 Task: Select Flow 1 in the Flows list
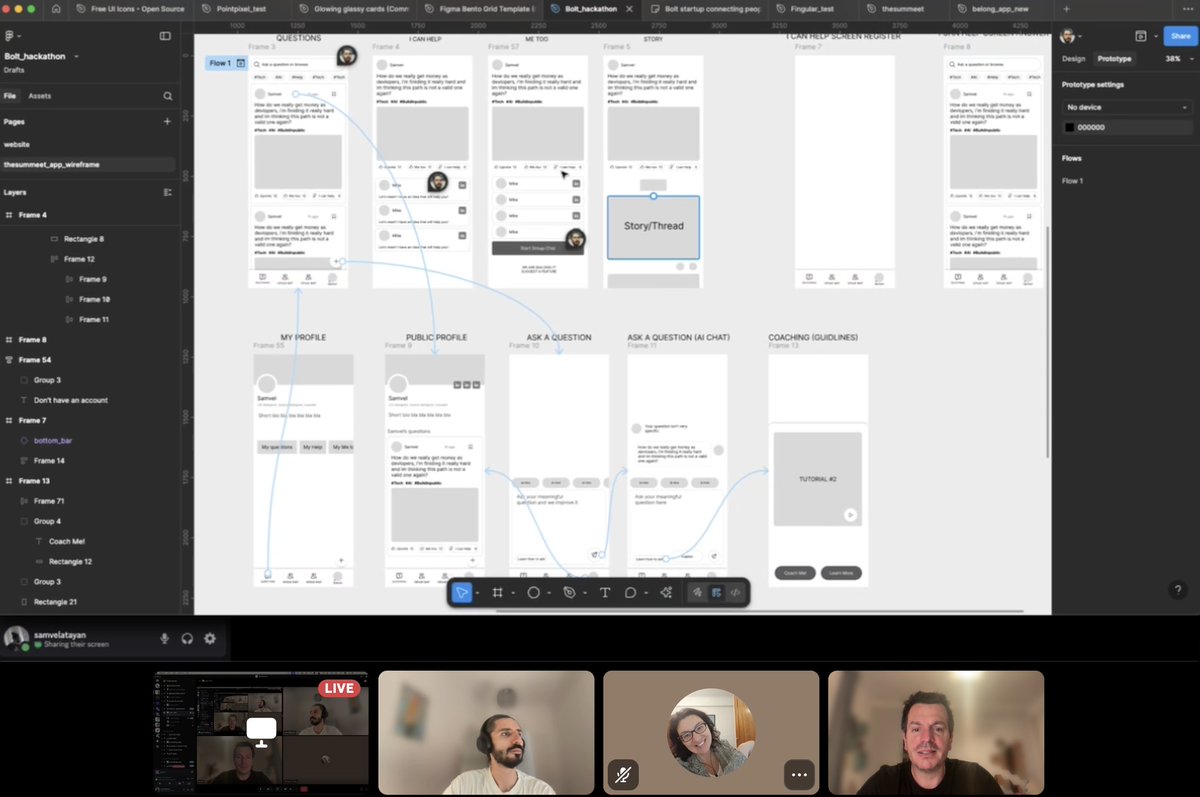click(x=1072, y=181)
